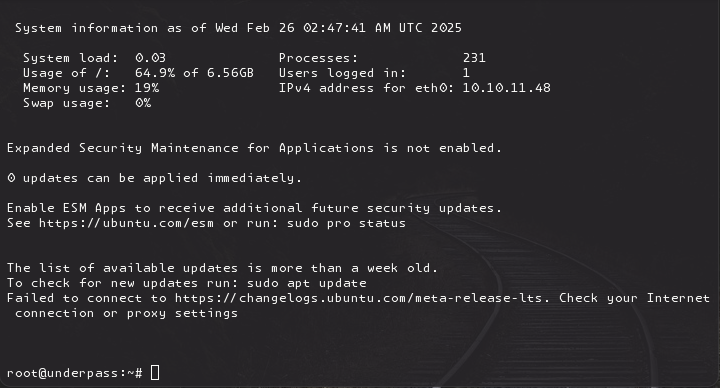This screenshot has width=720, height=388.
Task: Click the terminal cursor block after the prompt
Action: point(155,372)
